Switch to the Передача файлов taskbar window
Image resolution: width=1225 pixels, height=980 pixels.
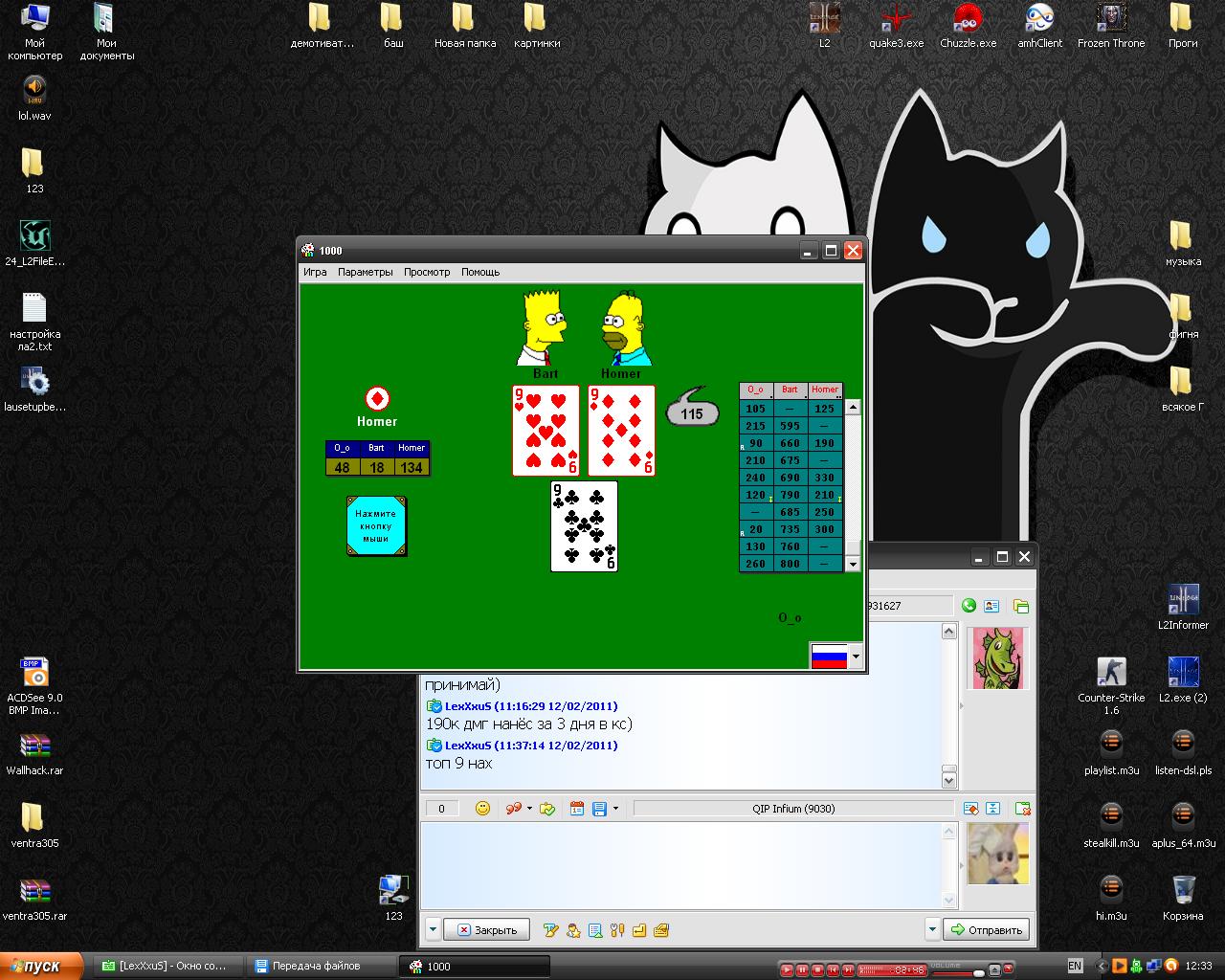322,967
